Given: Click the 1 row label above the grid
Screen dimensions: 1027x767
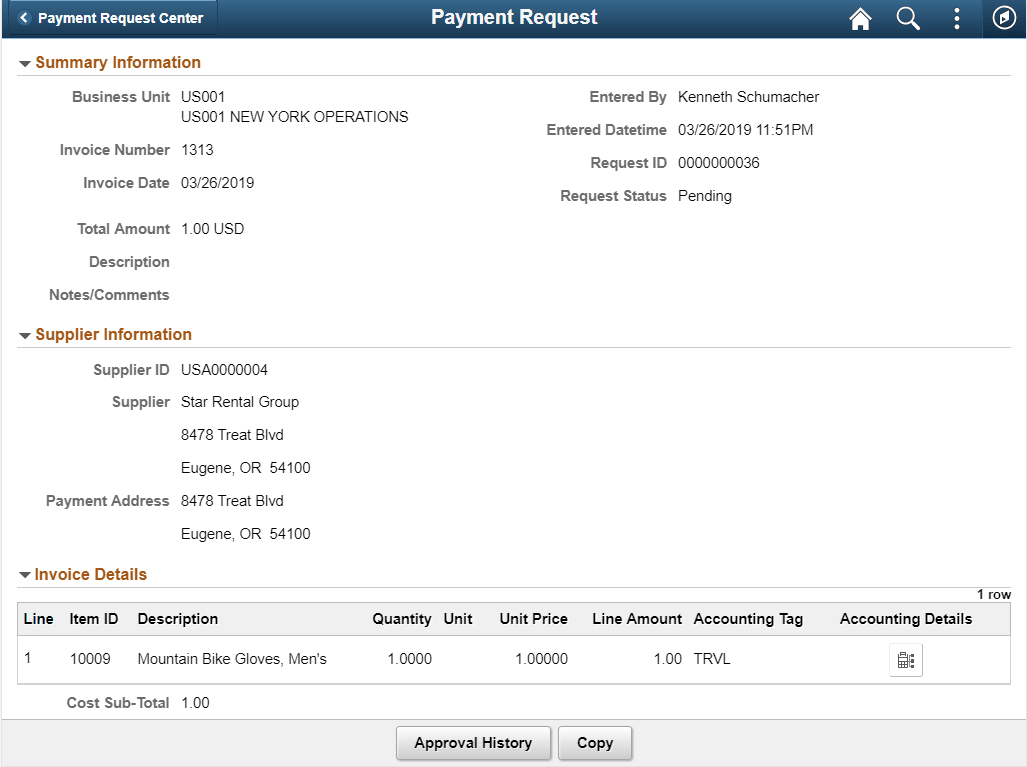Looking at the screenshot, I should (x=994, y=594).
